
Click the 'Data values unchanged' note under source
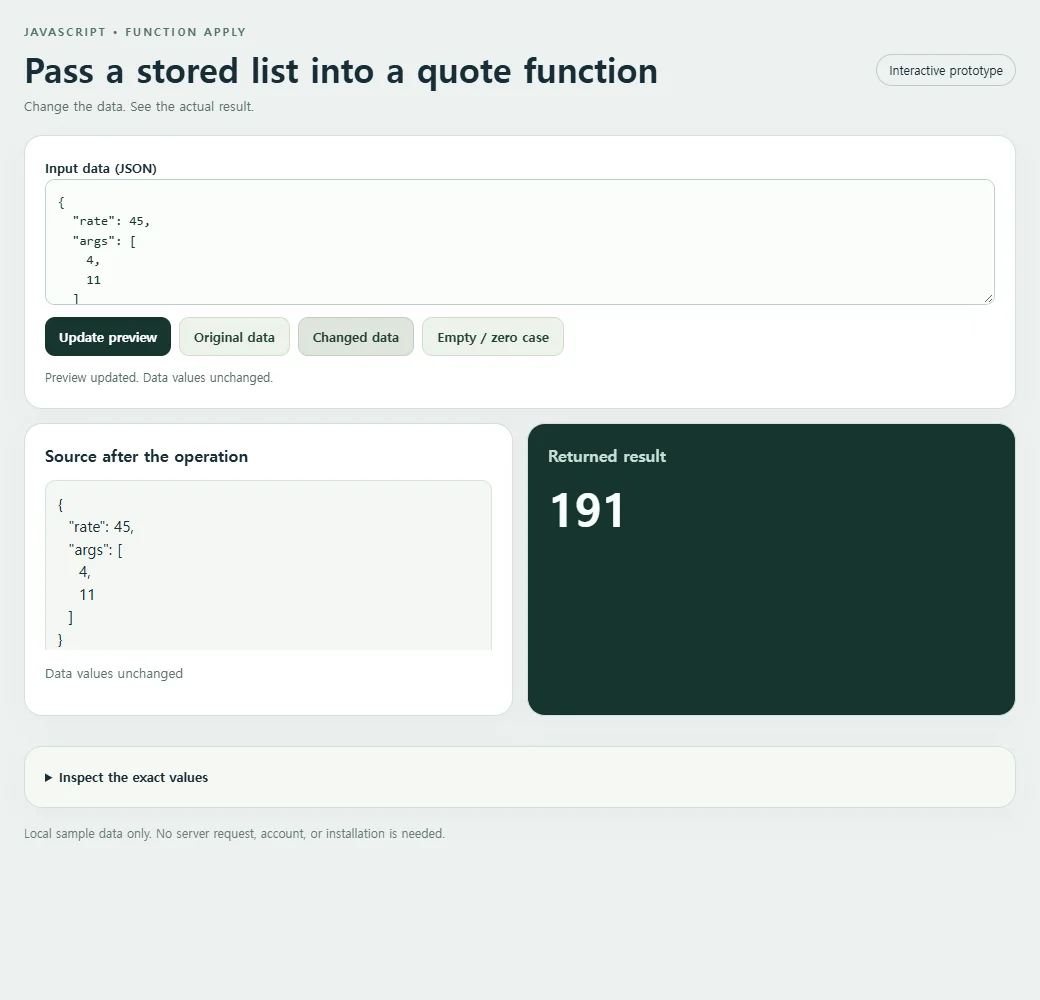click(114, 673)
